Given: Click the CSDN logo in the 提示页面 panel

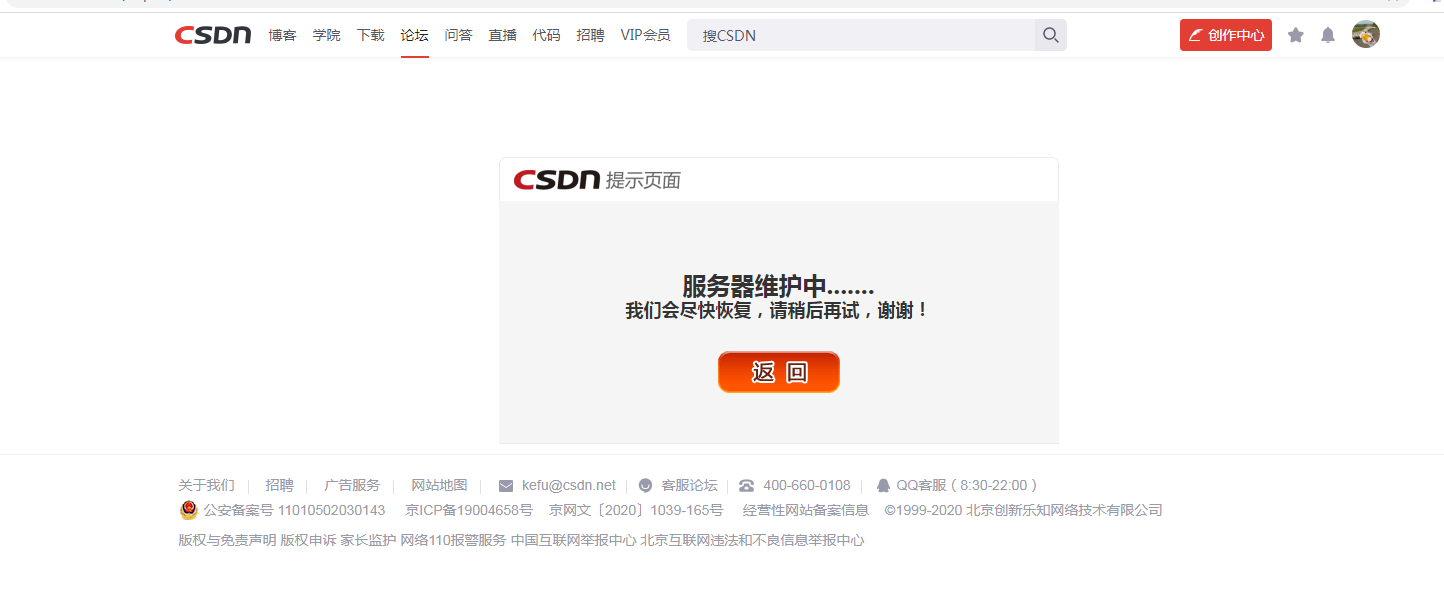Looking at the screenshot, I should [x=557, y=180].
